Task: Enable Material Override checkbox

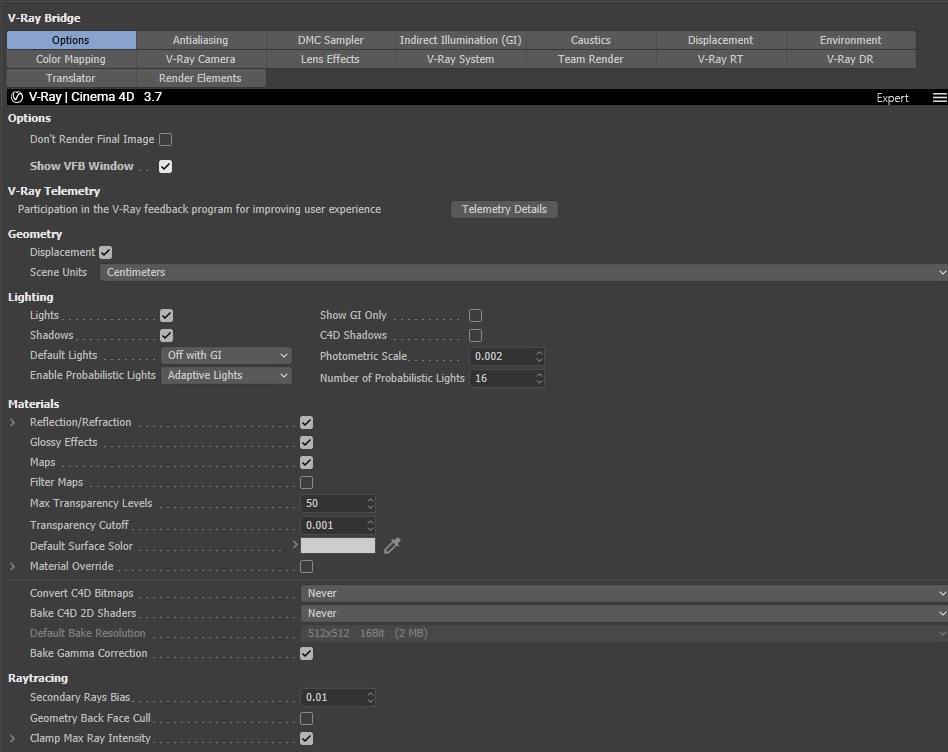Action: coord(307,566)
